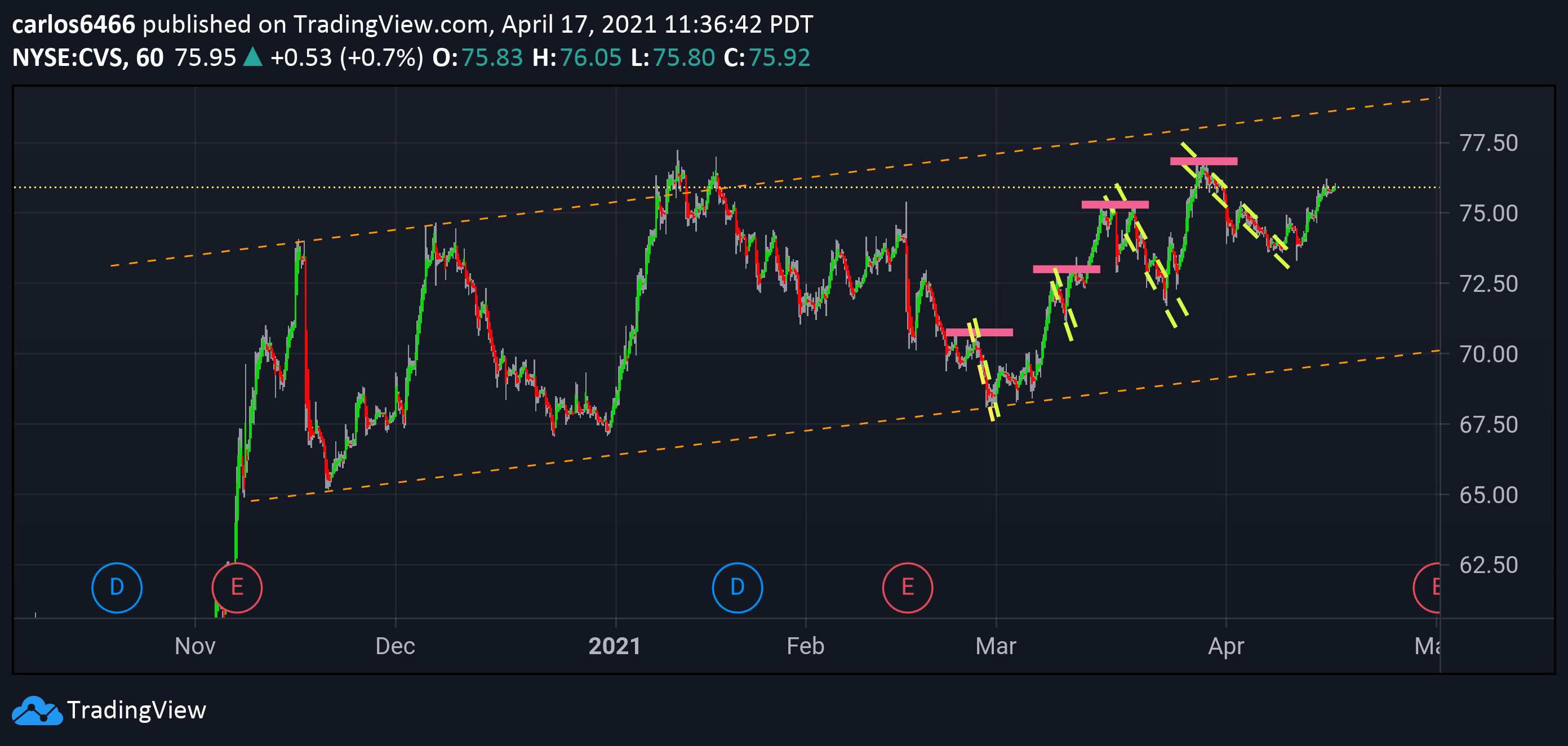
Task: Click the 75.00 price axis label
Action: pyautogui.click(x=1489, y=213)
